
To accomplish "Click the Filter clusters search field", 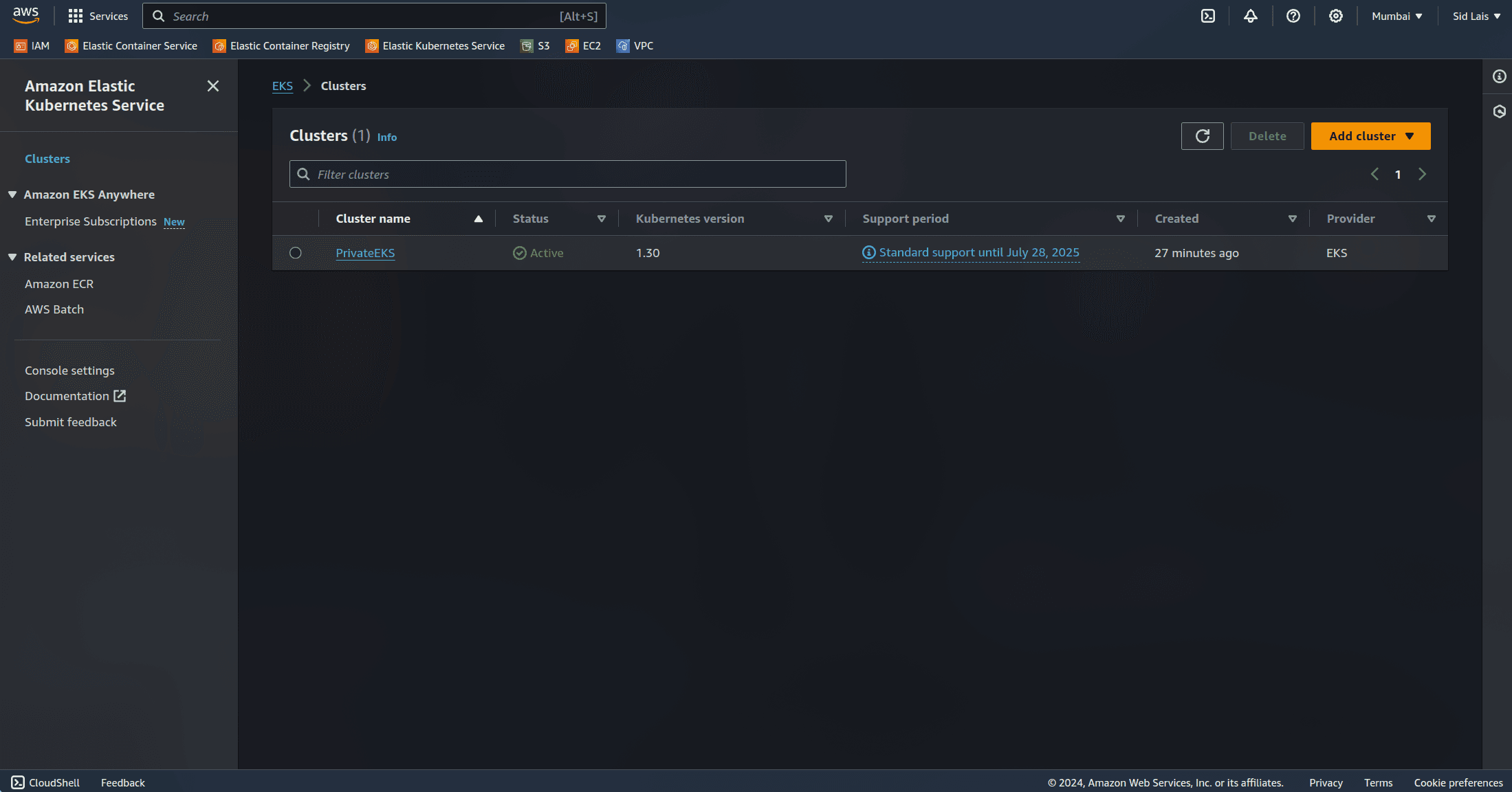I will point(567,173).
